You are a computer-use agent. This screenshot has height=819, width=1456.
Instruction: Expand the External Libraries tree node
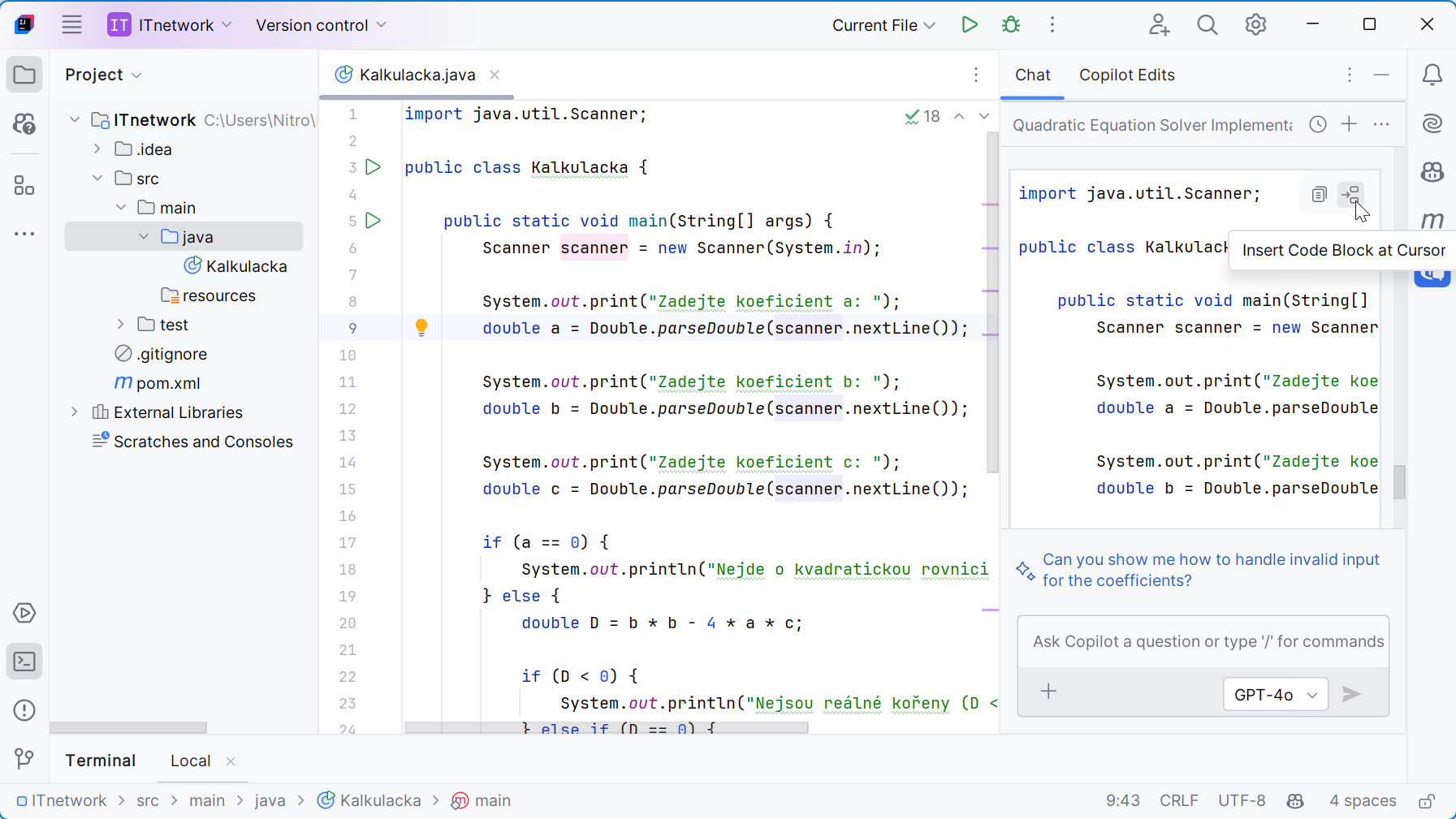tap(75, 412)
